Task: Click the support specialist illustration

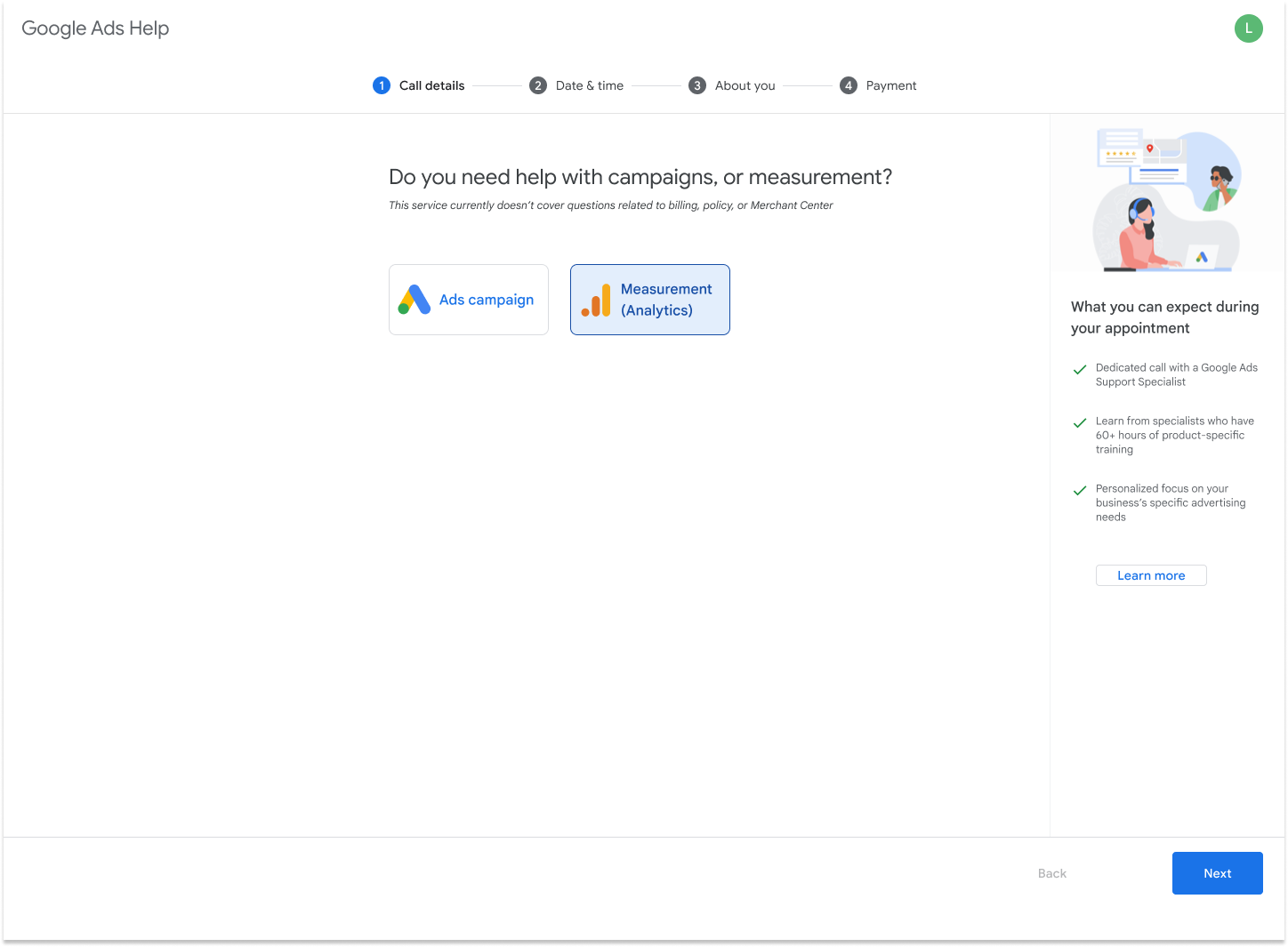Action: click(x=1167, y=199)
